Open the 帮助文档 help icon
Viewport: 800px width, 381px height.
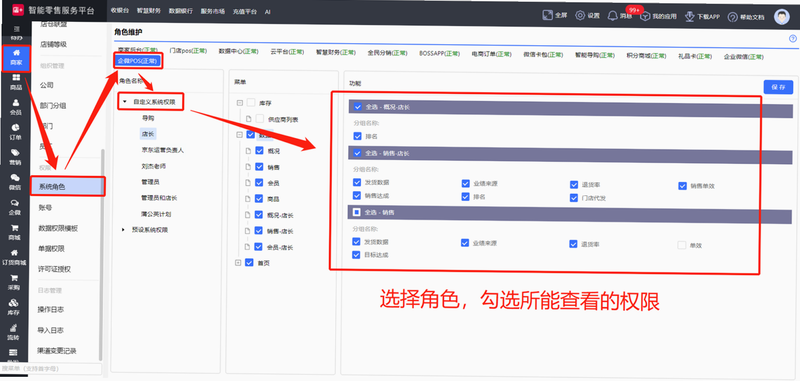click(733, 17)
